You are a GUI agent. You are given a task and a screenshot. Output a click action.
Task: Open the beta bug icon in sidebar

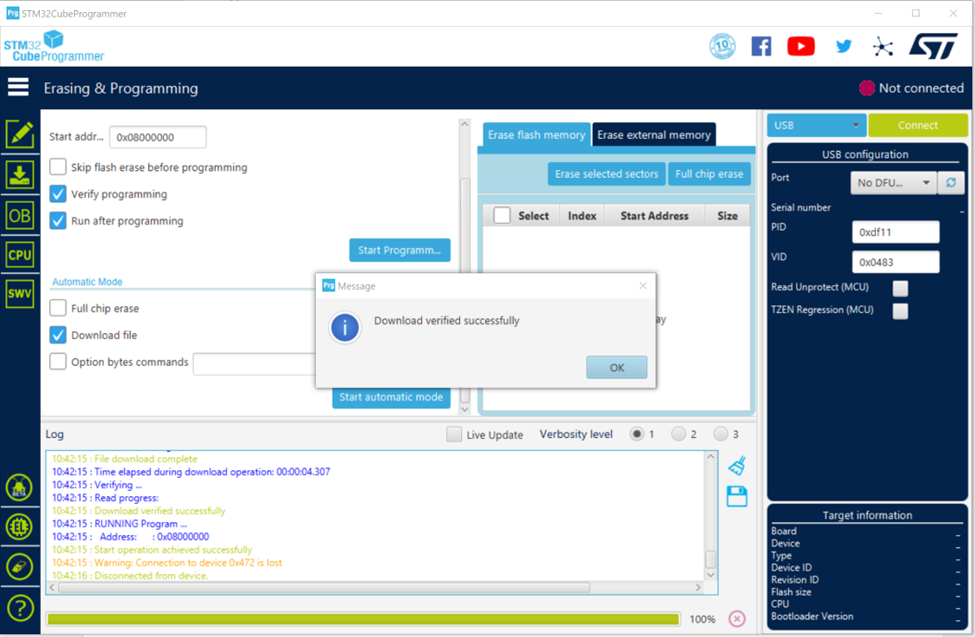coord(19,488)
